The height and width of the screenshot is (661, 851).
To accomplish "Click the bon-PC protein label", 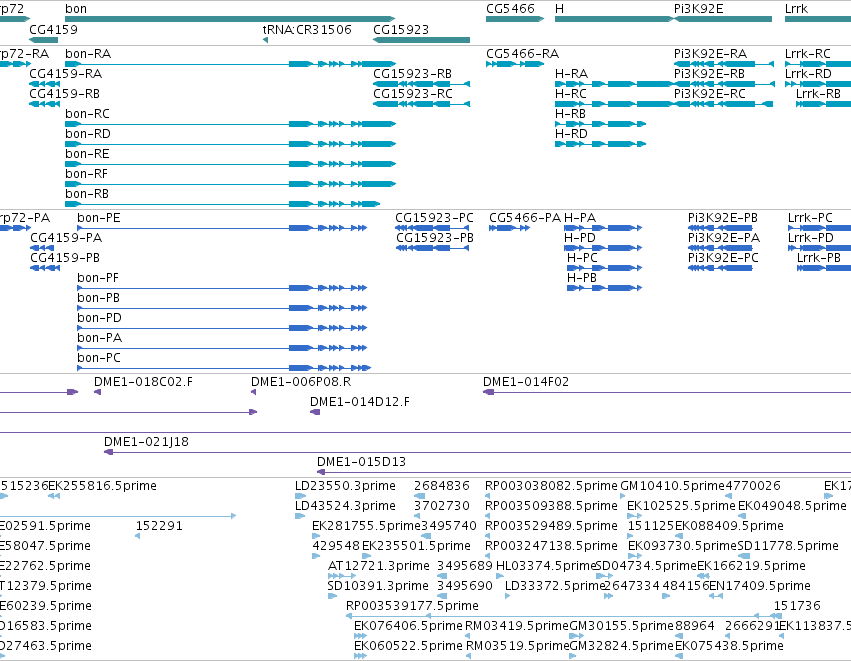I will coord(99,359).
